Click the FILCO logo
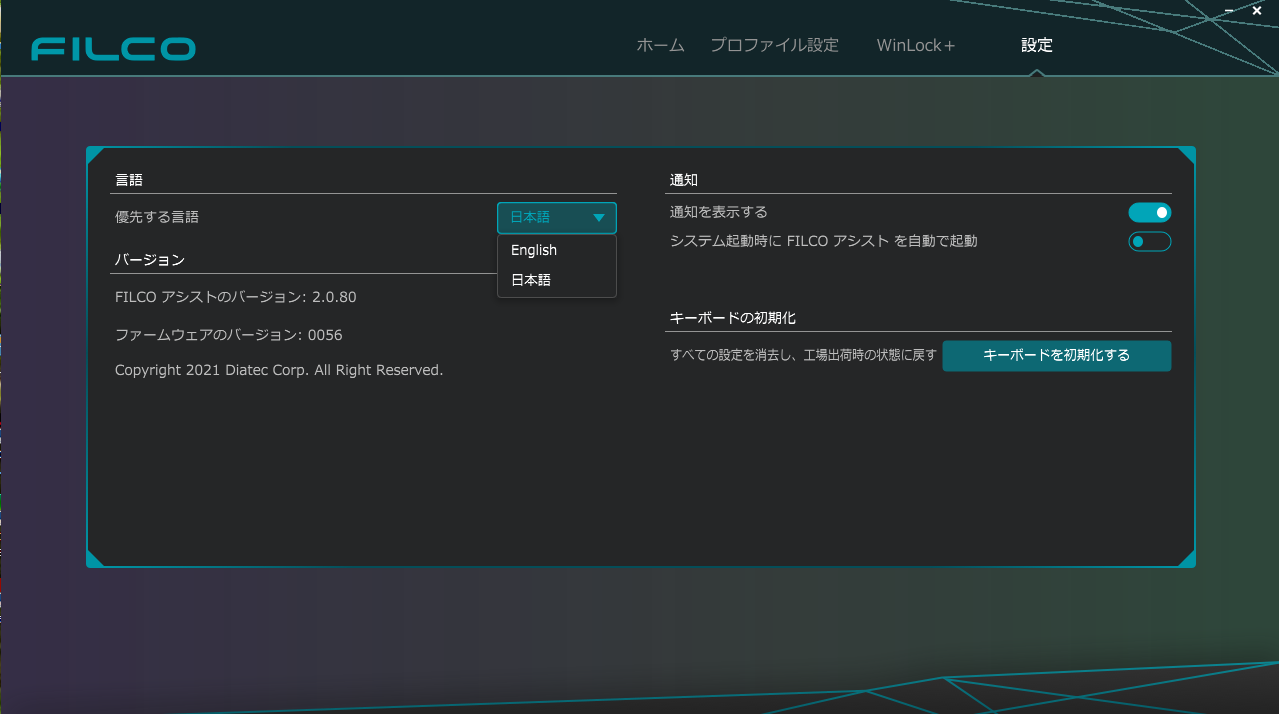This screenshot has width=1279, height=714. tap(112, 48)
